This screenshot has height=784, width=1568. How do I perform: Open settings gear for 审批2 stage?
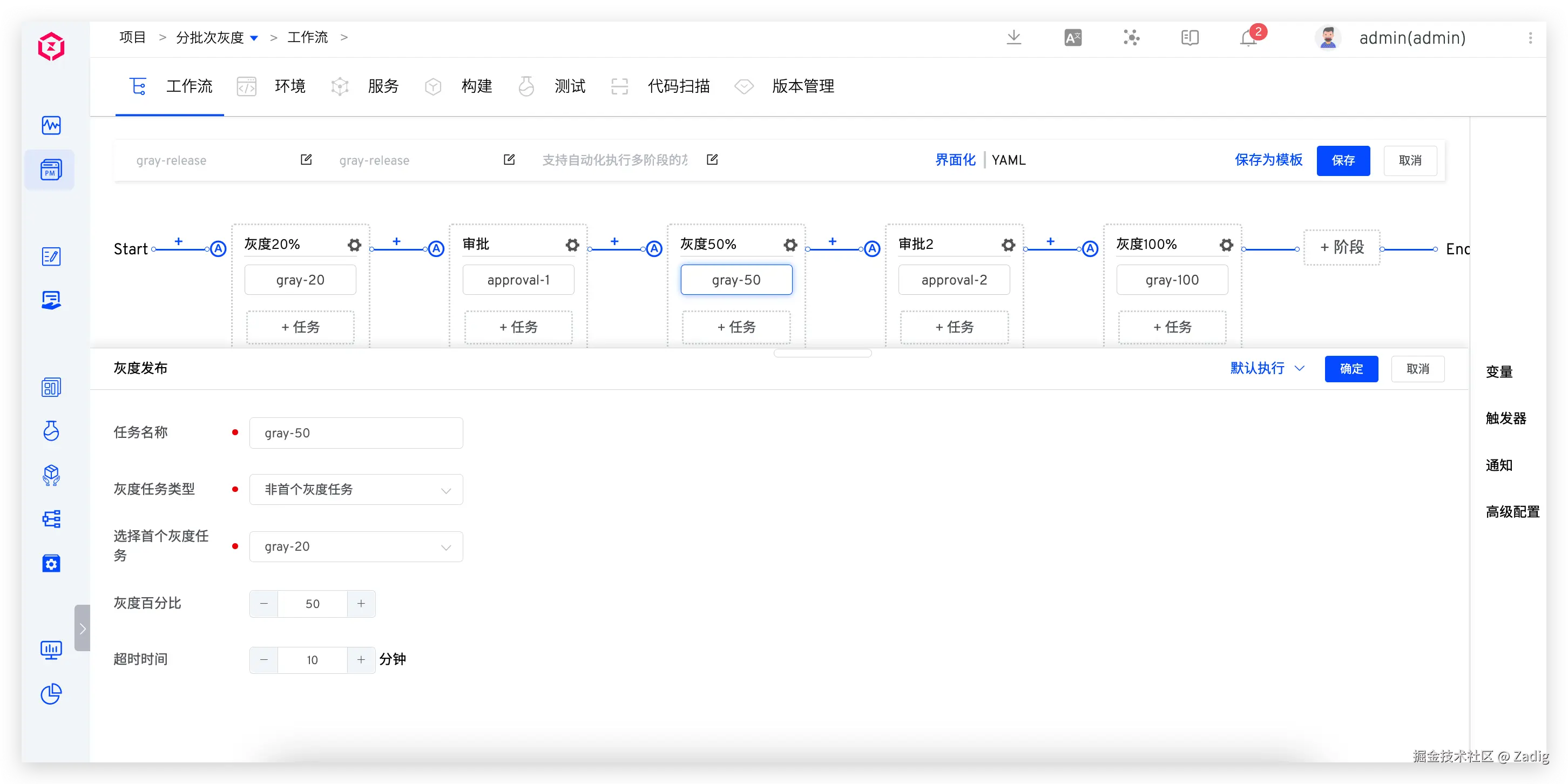pyautogui.click(x=1008, y=245)
